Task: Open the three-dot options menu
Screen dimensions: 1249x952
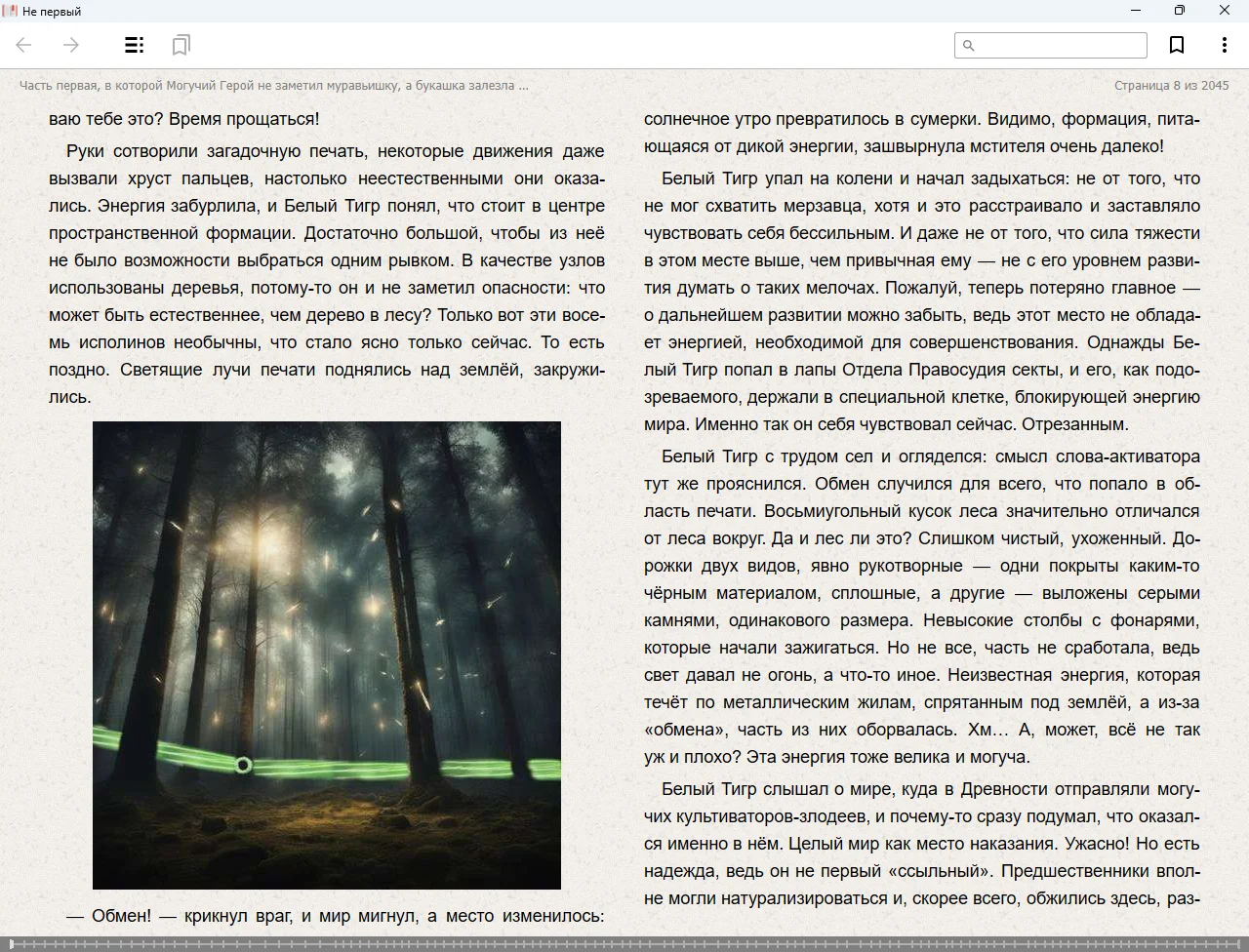Action: (x=1224, y=45)
